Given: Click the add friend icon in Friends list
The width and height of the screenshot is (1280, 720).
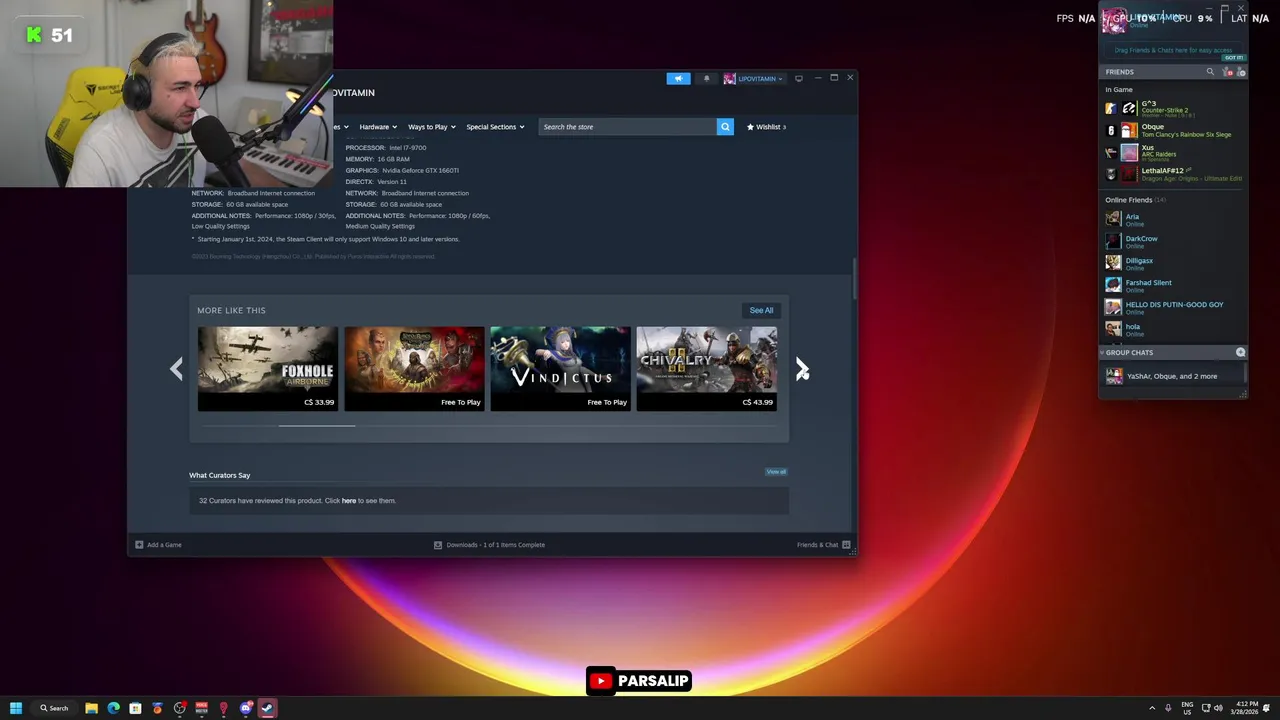Looking at the screenshot, I should click(1241, 72).
